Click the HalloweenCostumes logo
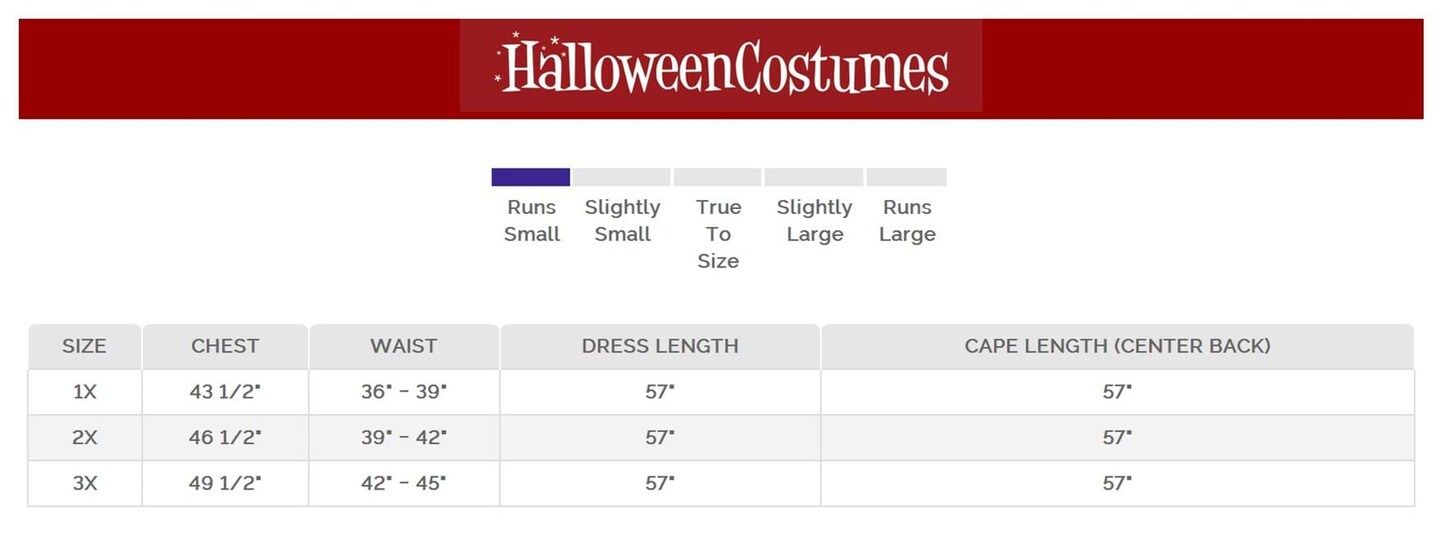 (x=721, y=67)
